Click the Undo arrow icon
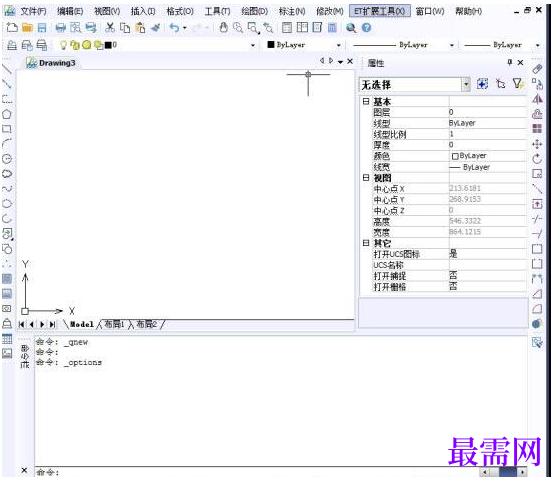560x483 pixels. coord(174,28)
